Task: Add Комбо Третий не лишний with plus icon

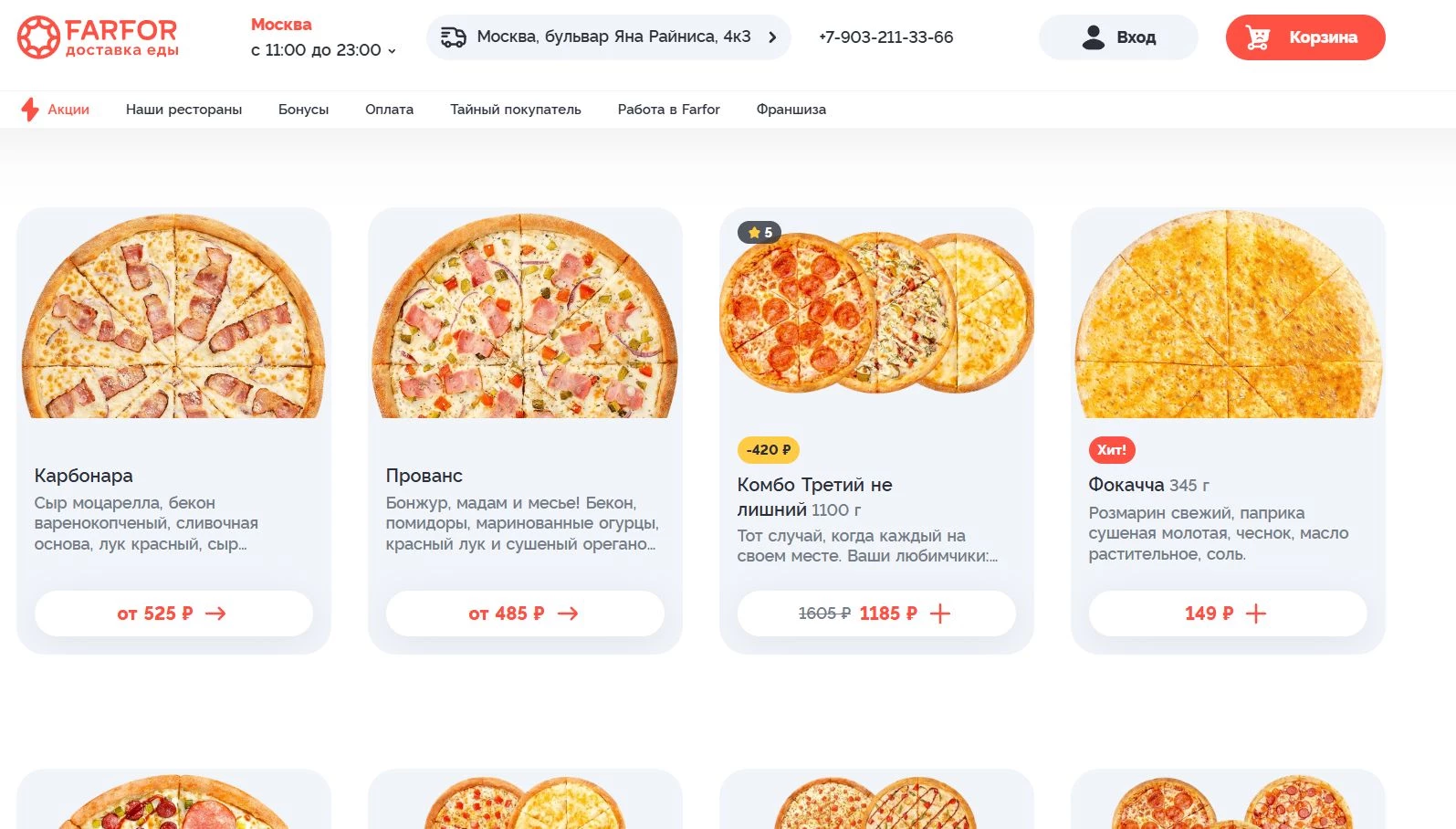Action: click(x=940, y=614)
